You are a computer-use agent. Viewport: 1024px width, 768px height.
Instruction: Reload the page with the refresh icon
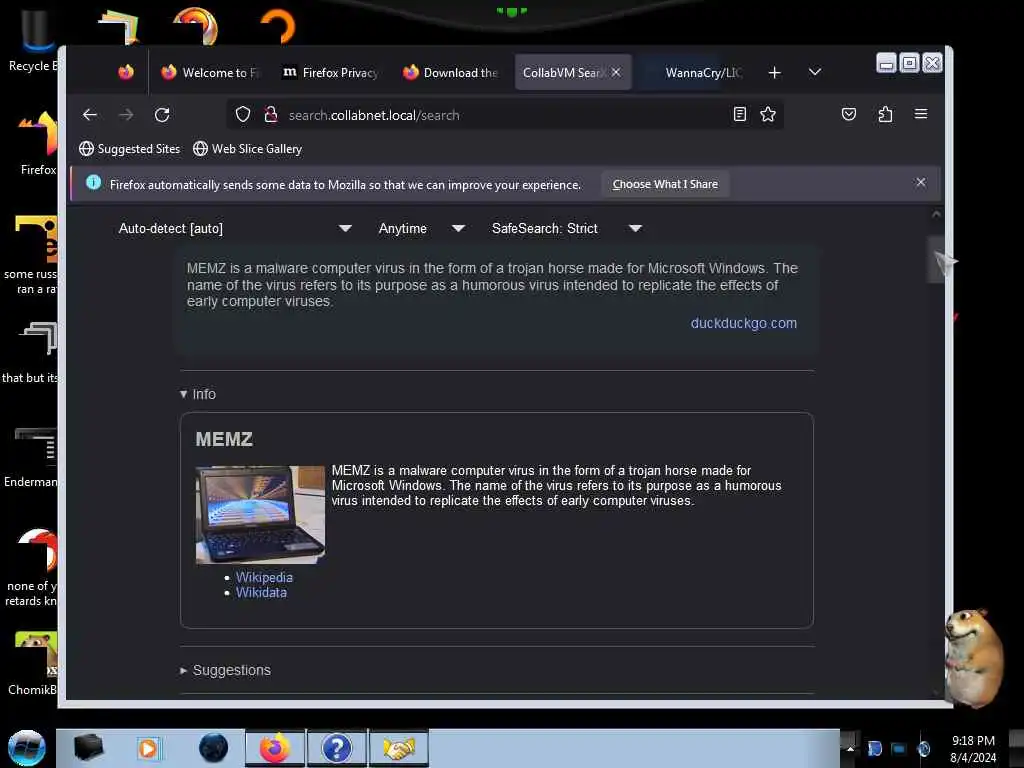click(x=162, y=115)
